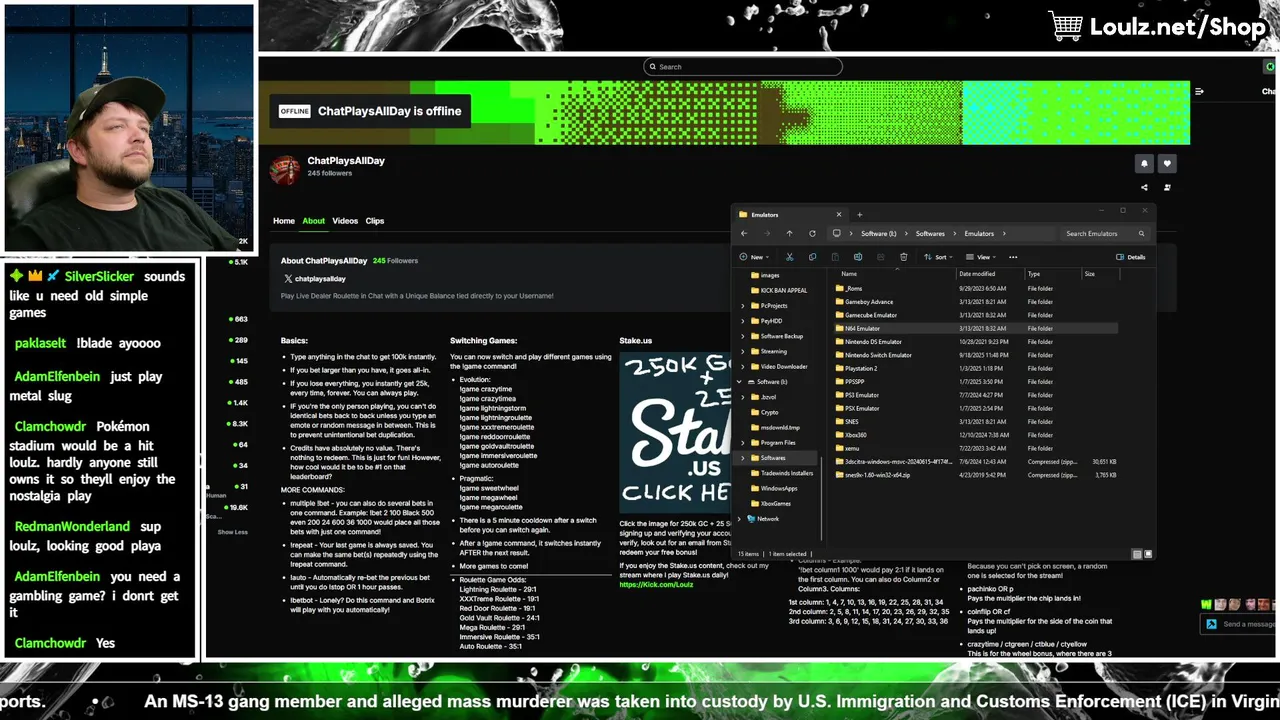Click the notification bell on ChatPlaysAllDay channel
The width and height of the screenshot is (1280, 720).
[x=1145, y=163]
